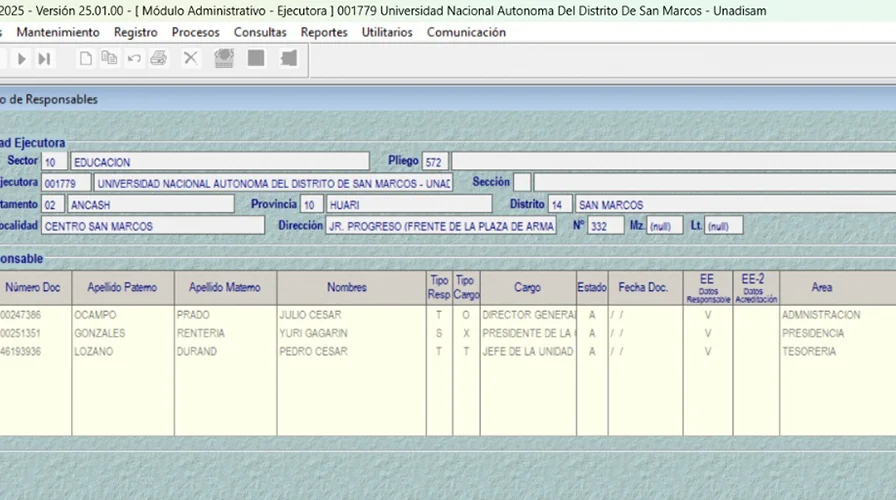Delete with the X toolbar icon
This screenshot has width=896, height=500.
pos(190,58)
